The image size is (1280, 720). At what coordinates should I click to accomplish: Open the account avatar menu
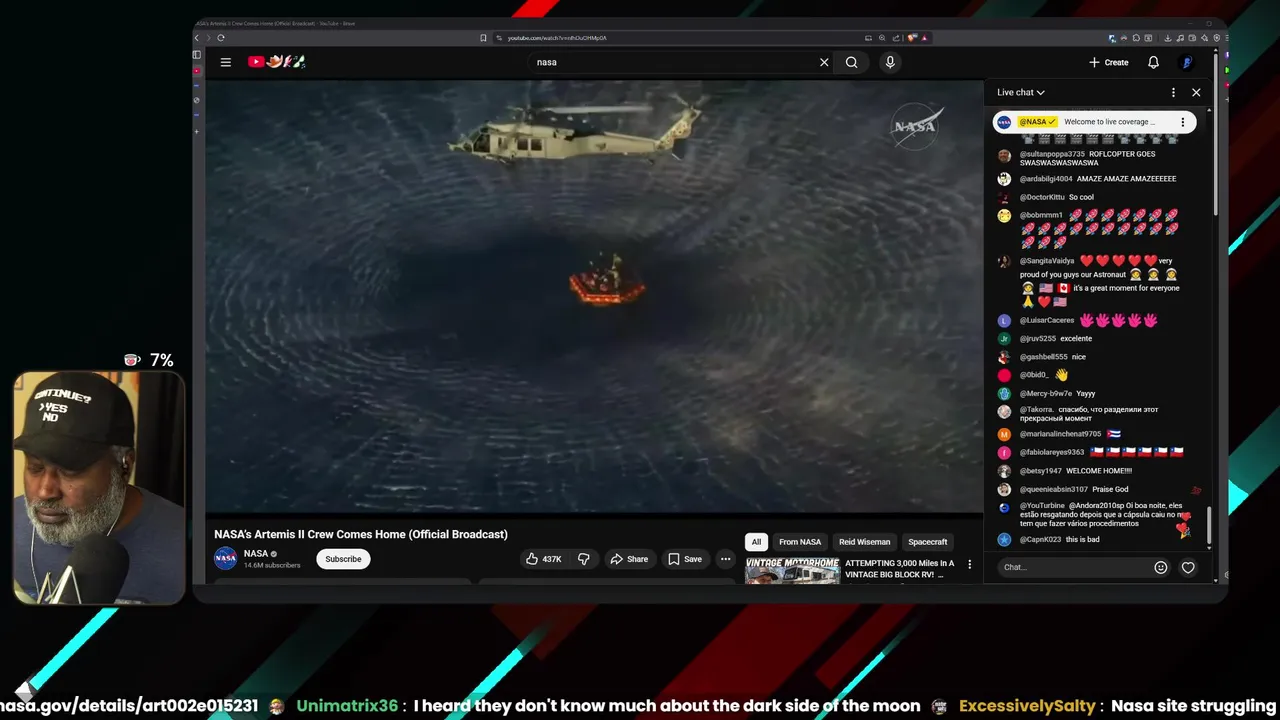coord(1187,62)
